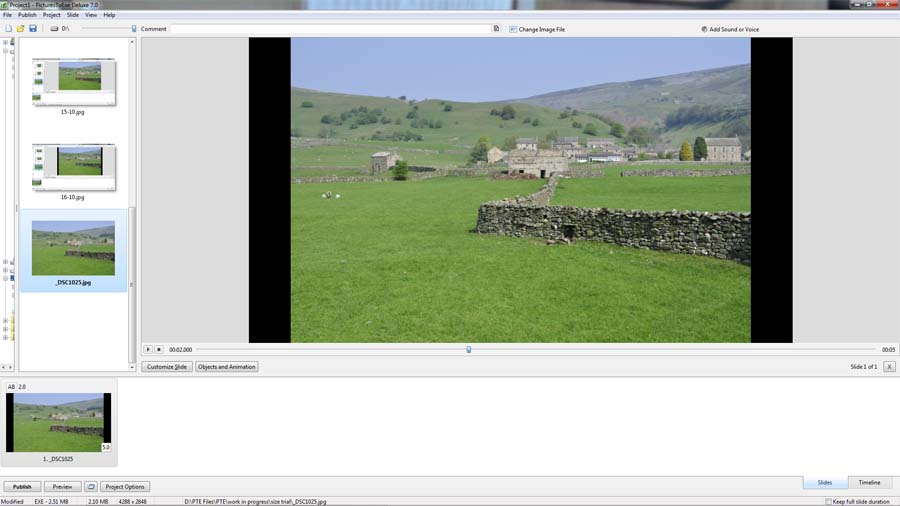Click the Customize Slide button
900x506 pixels.
pyautogui.click(x=167, y=367)
